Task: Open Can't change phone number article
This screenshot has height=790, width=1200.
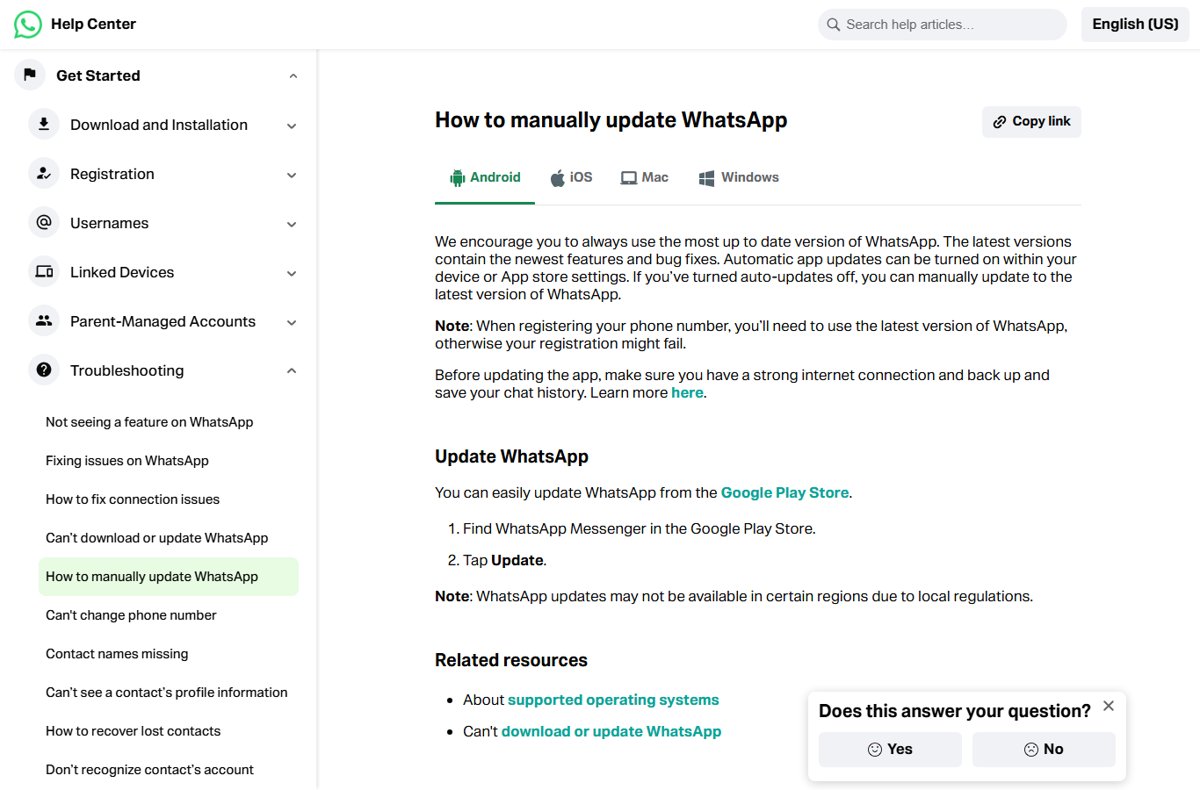Action: click(x=131, y=615)
